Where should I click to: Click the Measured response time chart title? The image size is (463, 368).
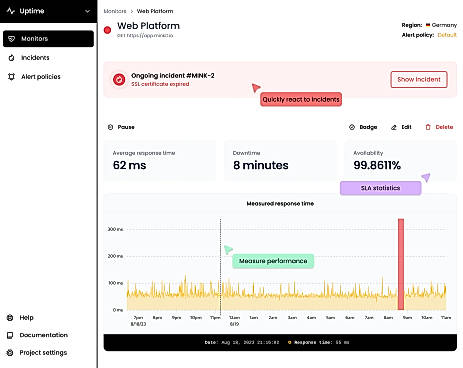point(280,204)
